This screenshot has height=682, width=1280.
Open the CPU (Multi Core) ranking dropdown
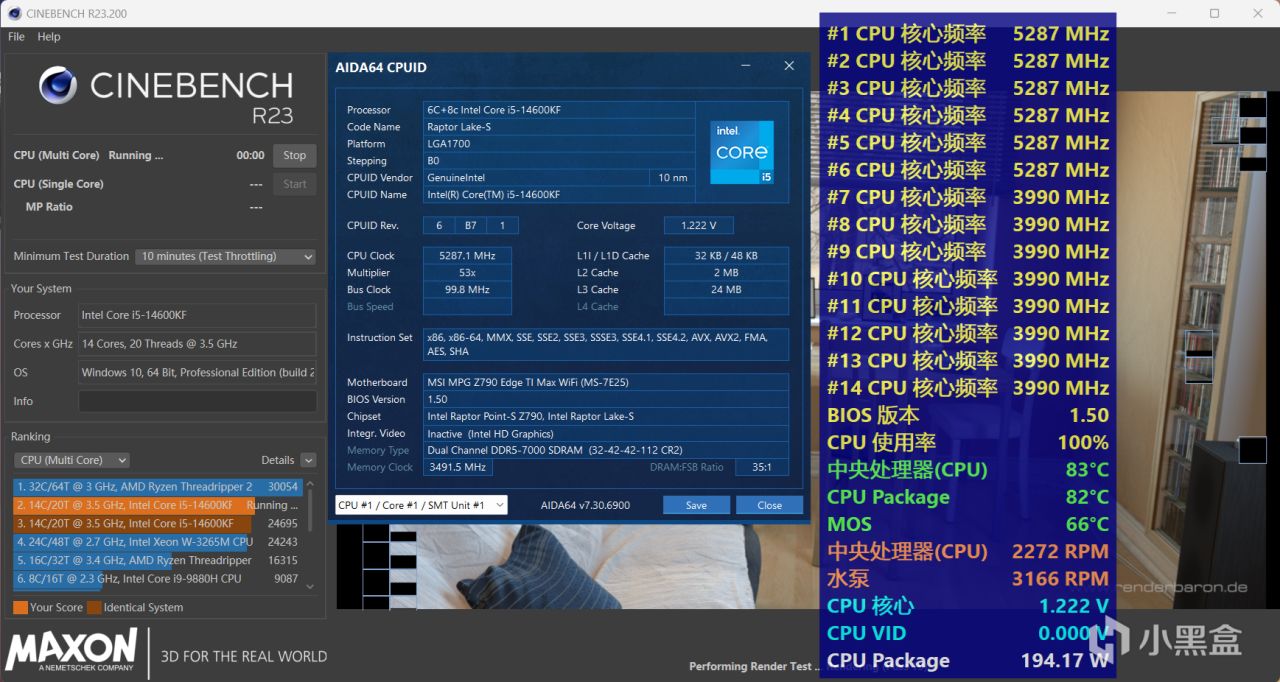(x=72, y=460)
